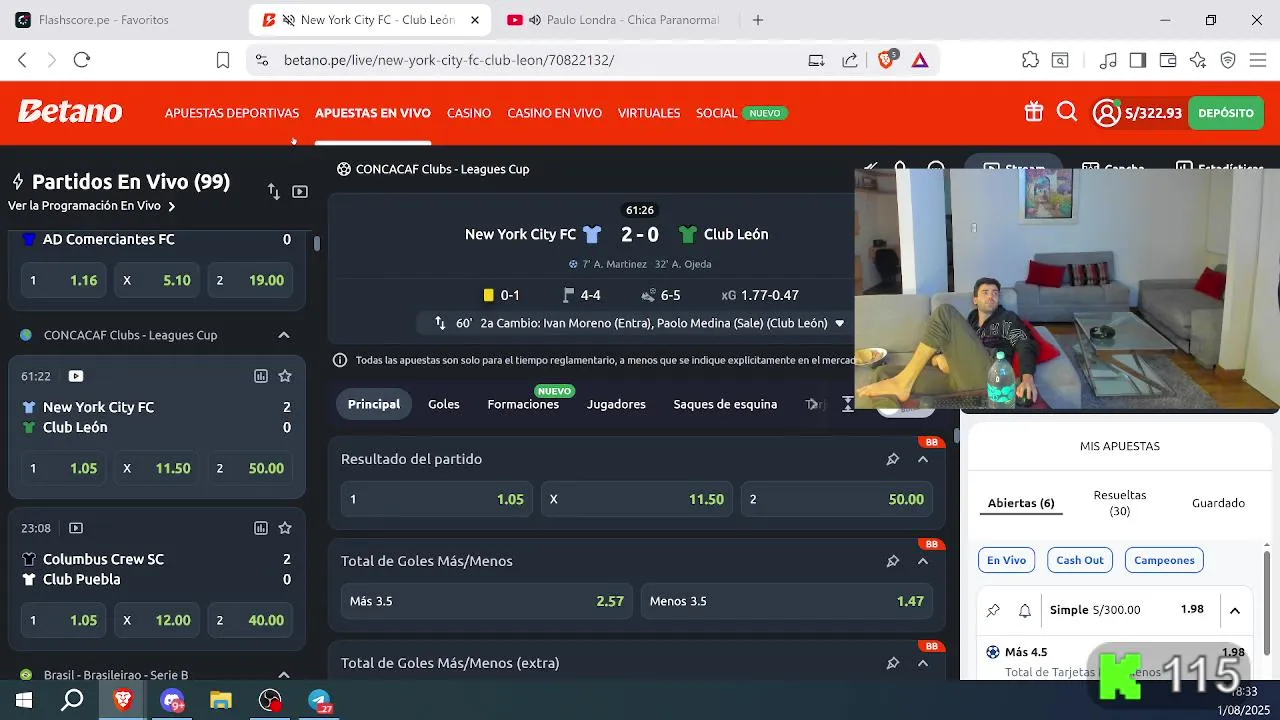Favorite the Columbus Crew SC match star

285,528
